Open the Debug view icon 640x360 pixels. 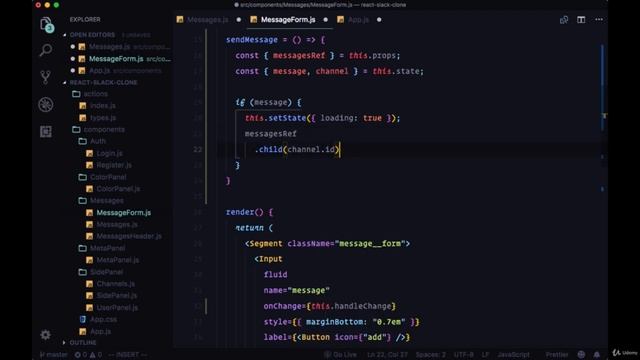tap(46, 104)
